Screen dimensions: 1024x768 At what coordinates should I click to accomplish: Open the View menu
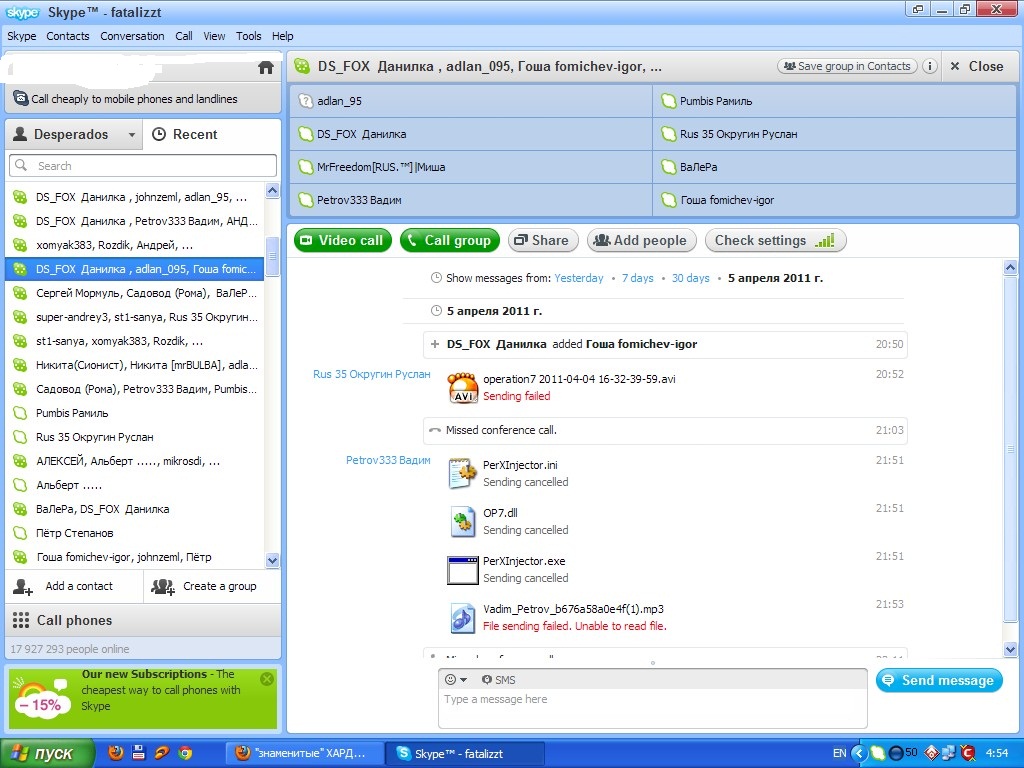click(214, 36)
